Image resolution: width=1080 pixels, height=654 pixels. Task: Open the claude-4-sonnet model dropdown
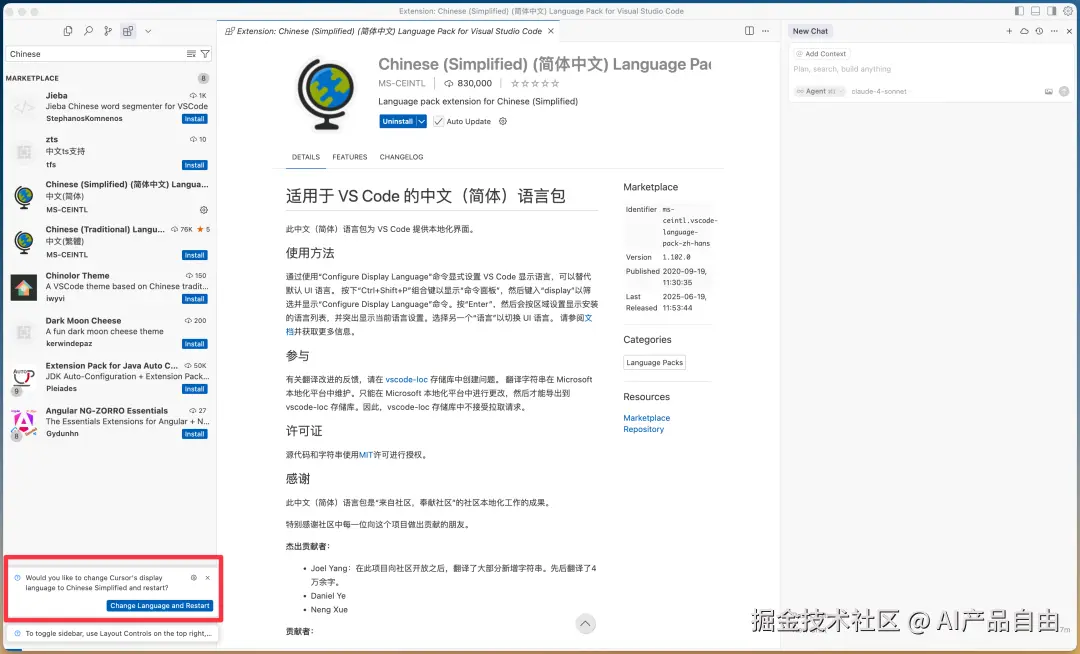879,91
